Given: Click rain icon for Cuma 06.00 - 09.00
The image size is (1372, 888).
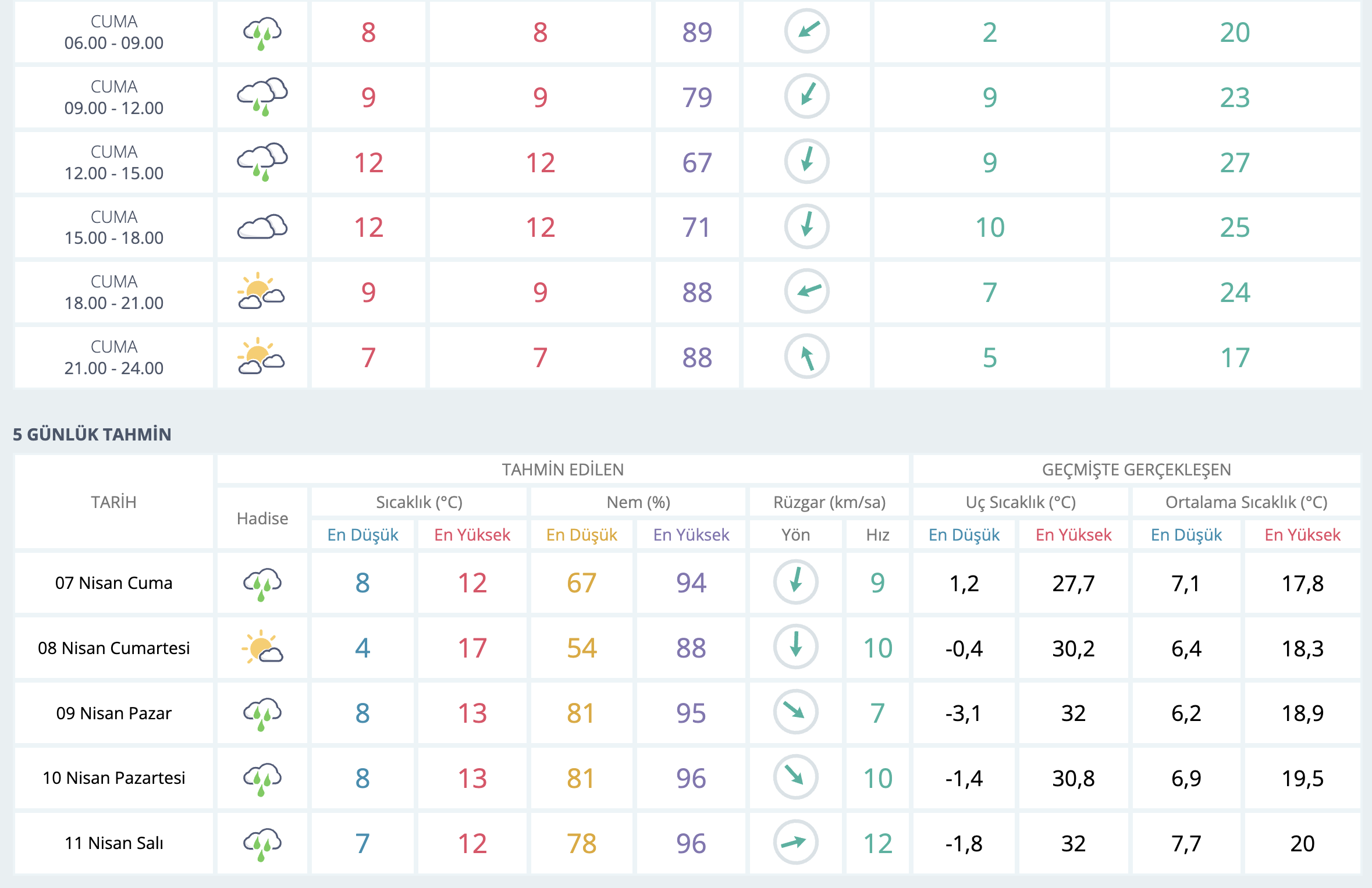Looking at the screenshot, I should click(262, 33).
